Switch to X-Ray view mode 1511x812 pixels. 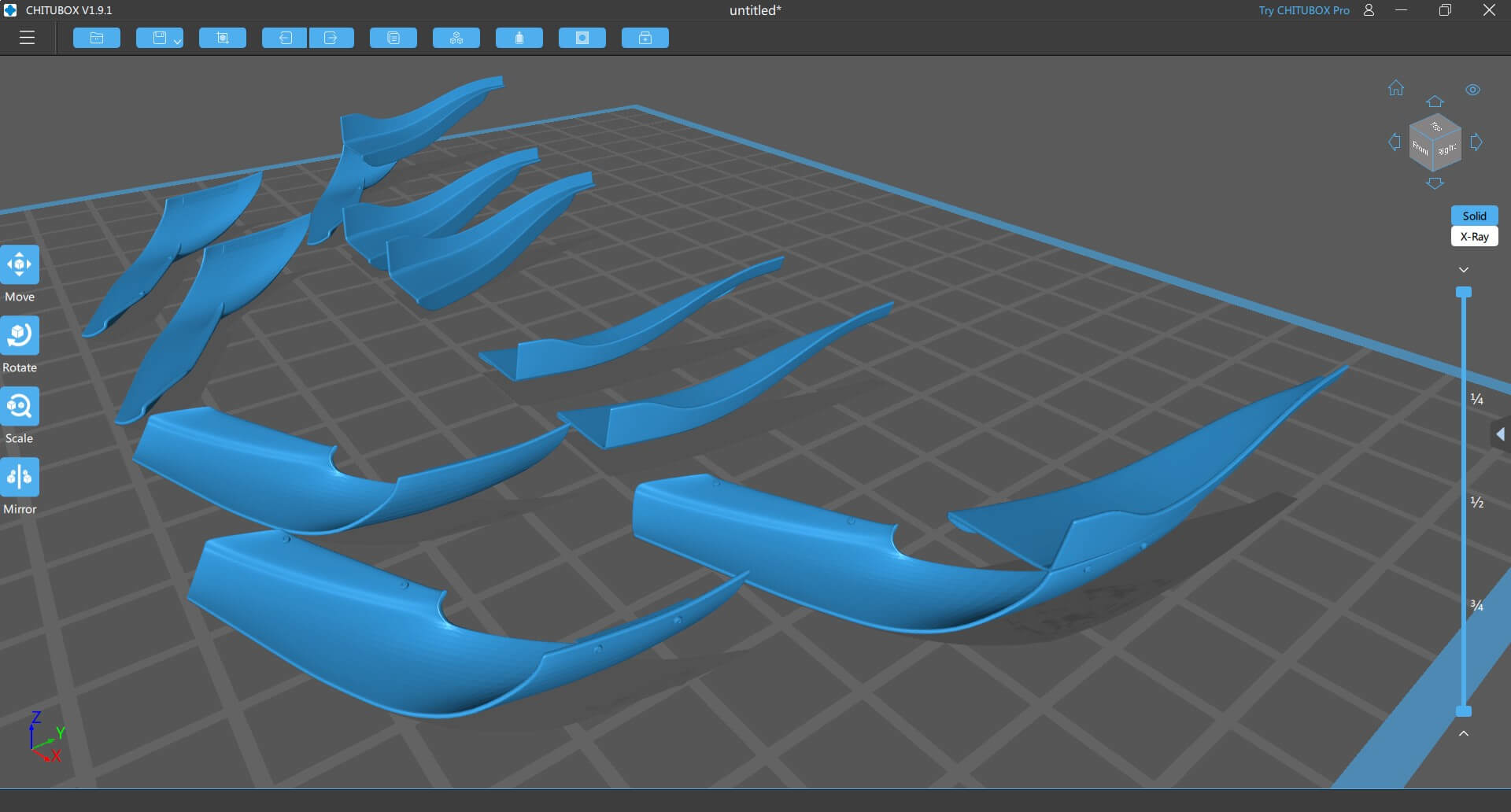[1474, 237]
